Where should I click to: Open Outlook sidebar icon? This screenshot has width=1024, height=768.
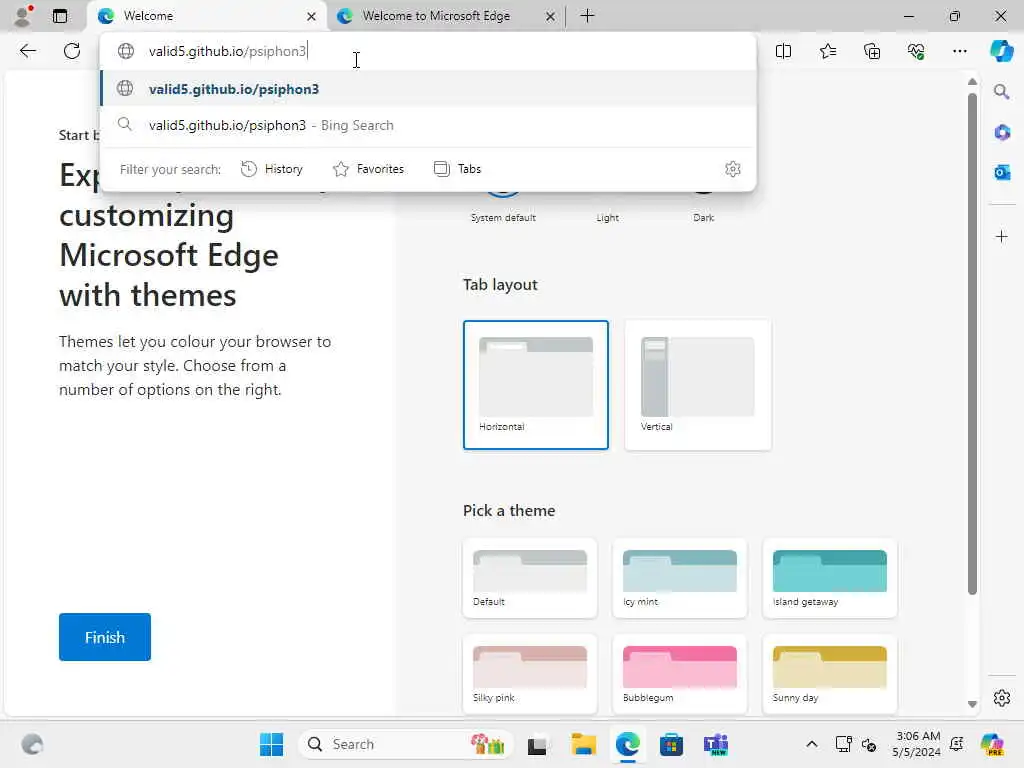point(1002,172)
